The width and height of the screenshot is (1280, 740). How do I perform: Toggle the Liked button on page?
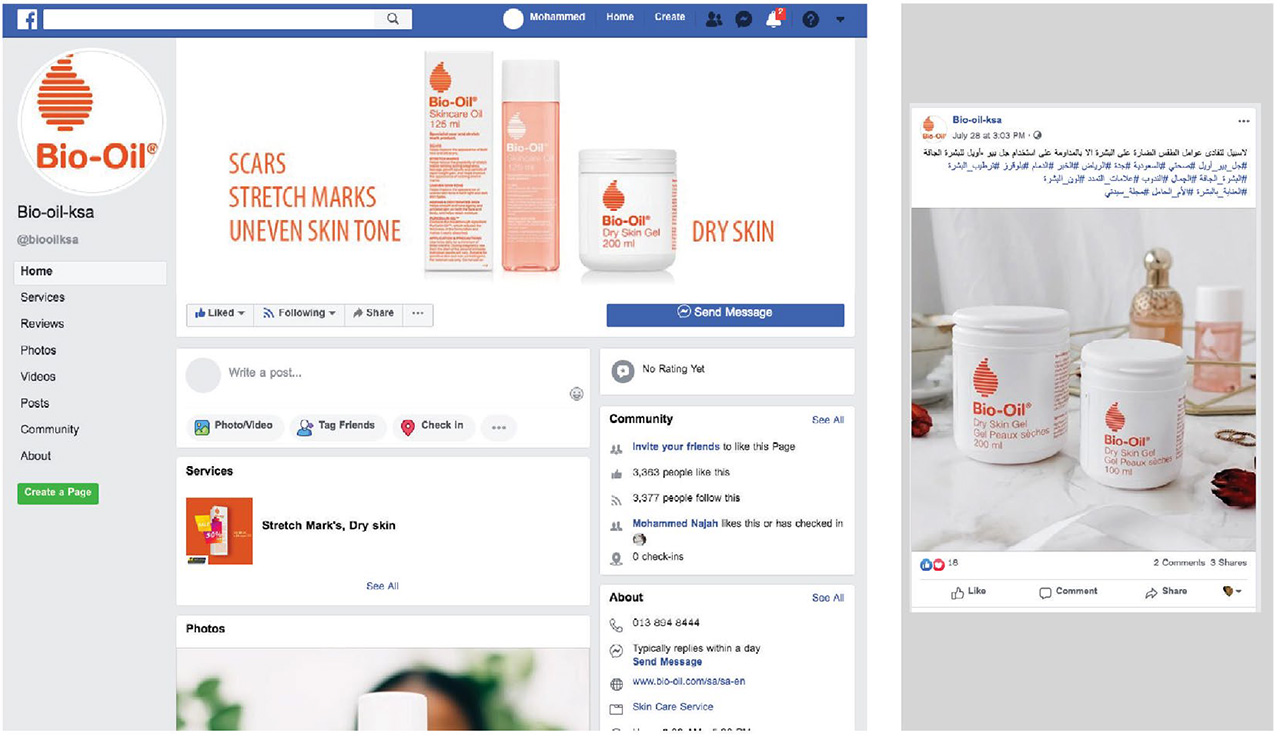(x=220, y=313)
